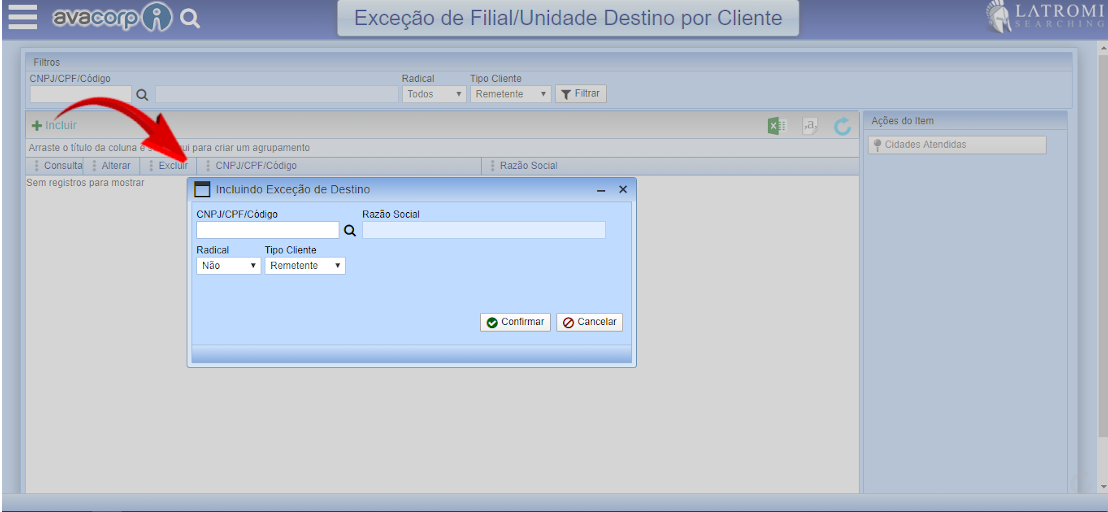
Task: Export the grid to Excel
Action: pos(776,126)
